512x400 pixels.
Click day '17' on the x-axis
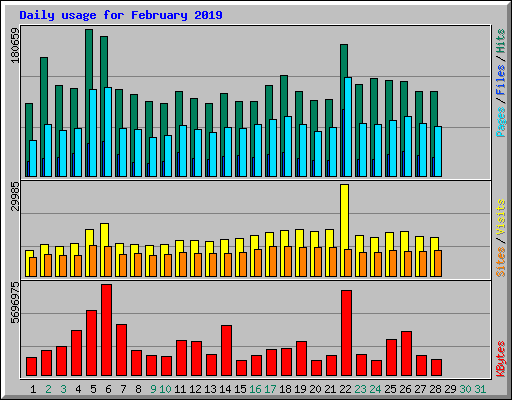tap(270, 389)
